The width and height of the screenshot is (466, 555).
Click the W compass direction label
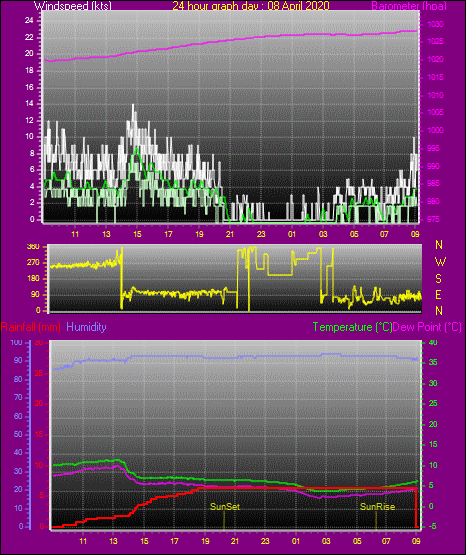[x=440, y=262]
